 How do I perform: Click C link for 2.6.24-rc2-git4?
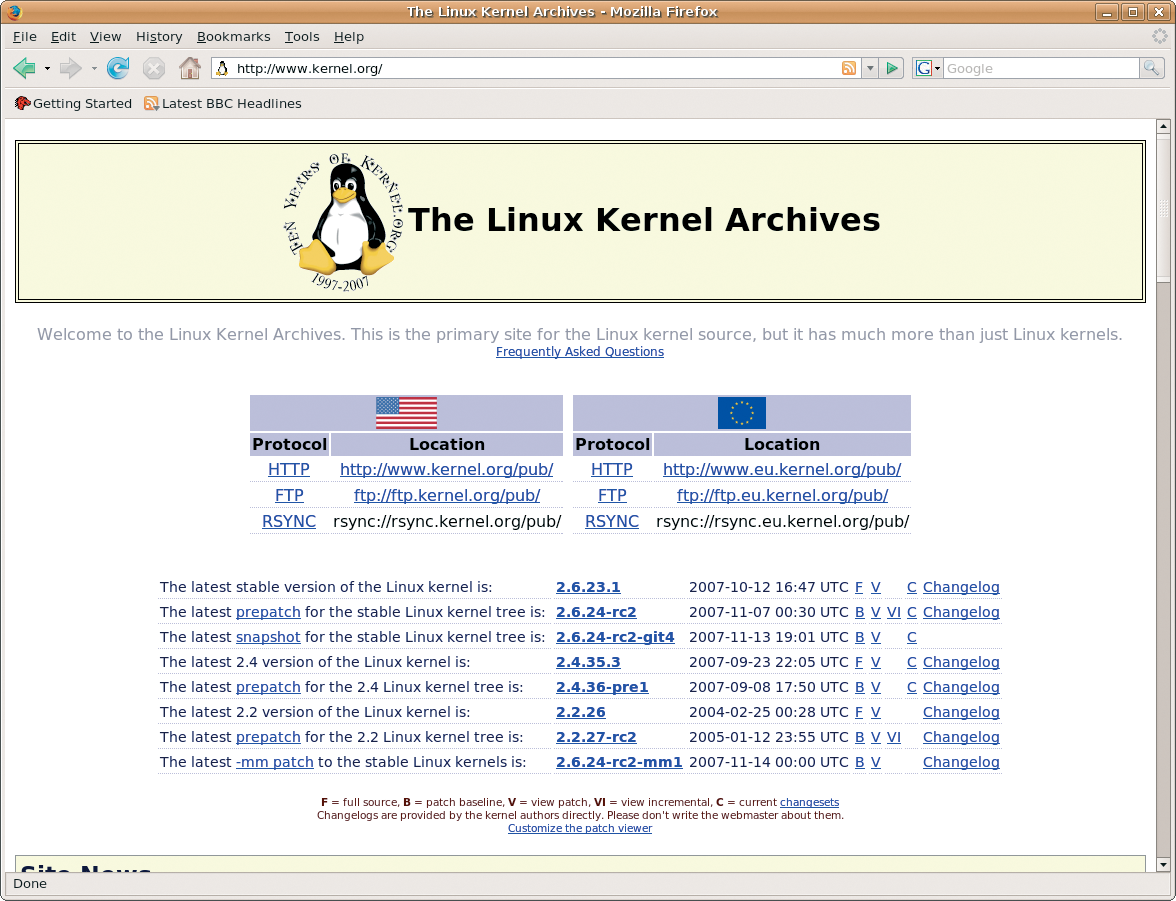911,637
